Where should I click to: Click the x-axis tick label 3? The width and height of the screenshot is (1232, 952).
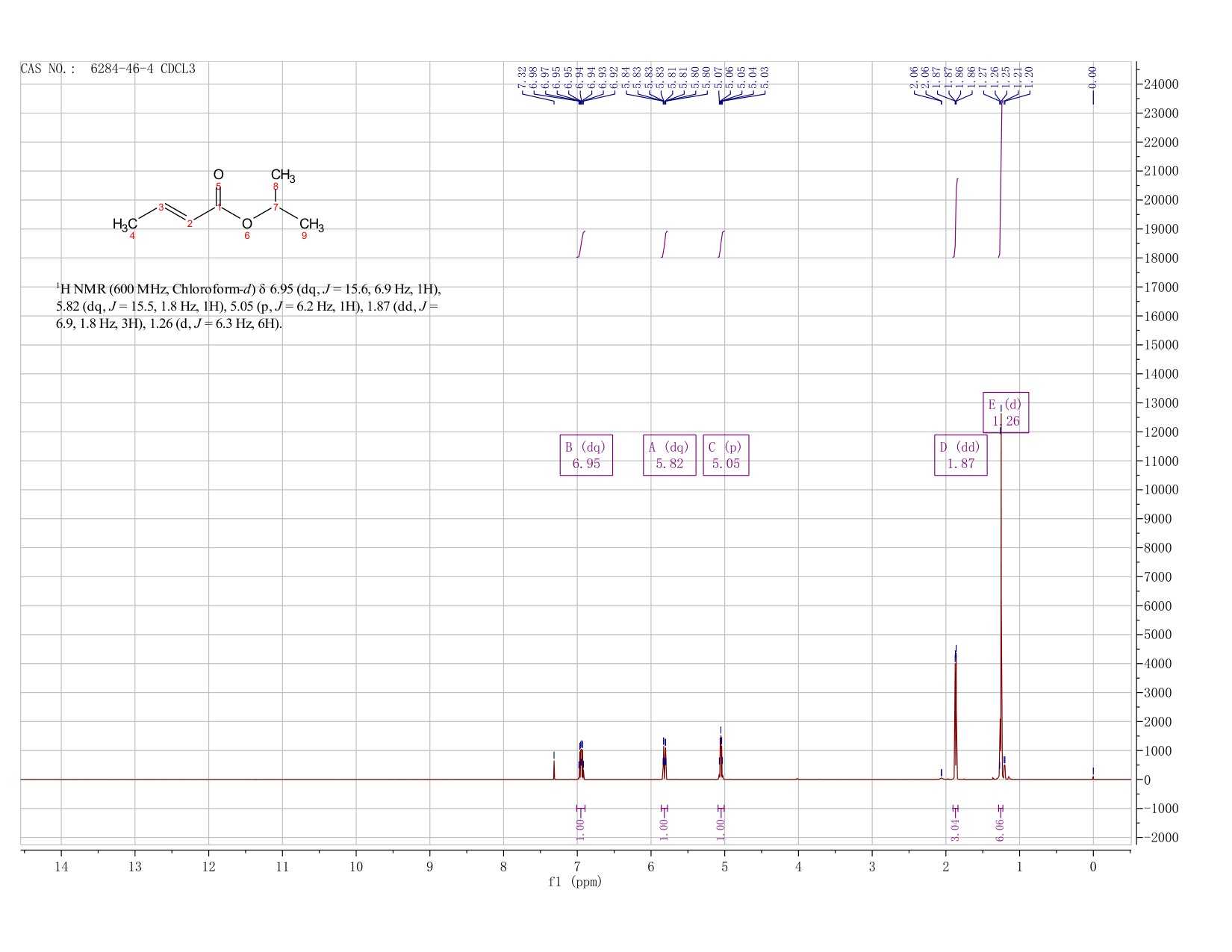(x=872, y=866)
